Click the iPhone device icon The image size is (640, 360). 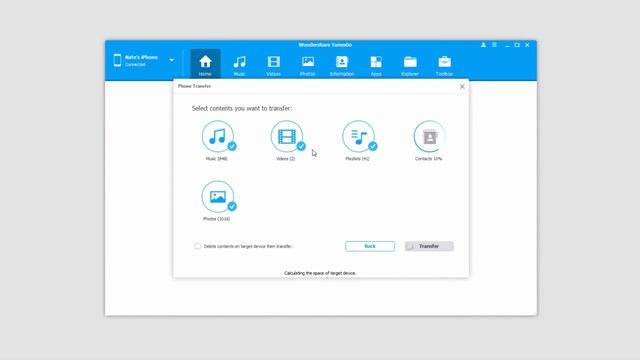click(118, 60)
